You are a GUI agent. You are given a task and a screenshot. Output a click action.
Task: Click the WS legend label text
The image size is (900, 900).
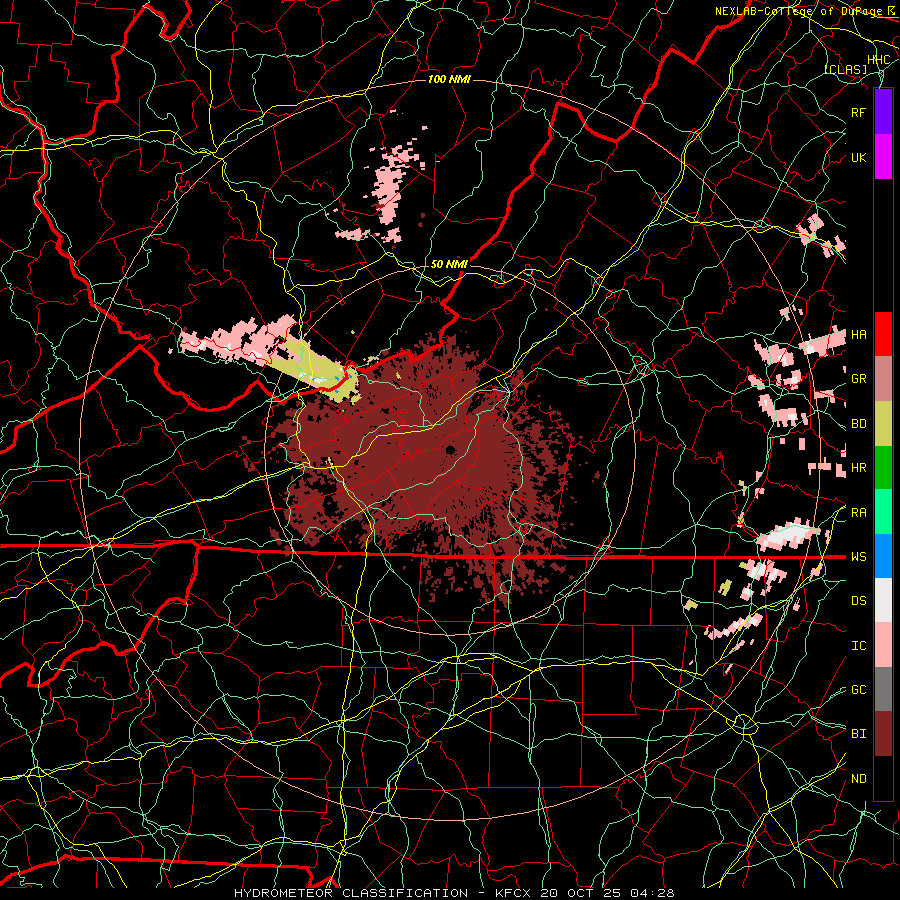[x=858, y=557]
